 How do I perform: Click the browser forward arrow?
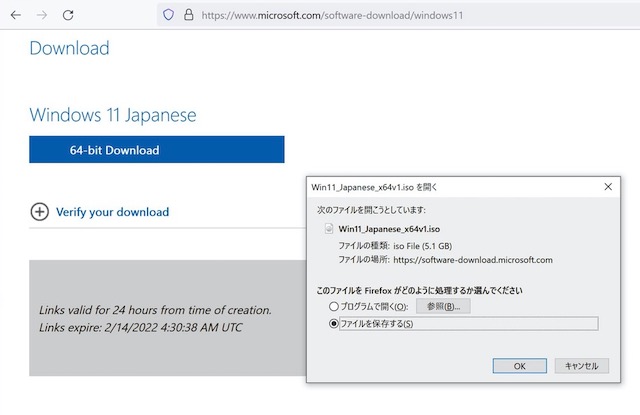coord(42,15)
